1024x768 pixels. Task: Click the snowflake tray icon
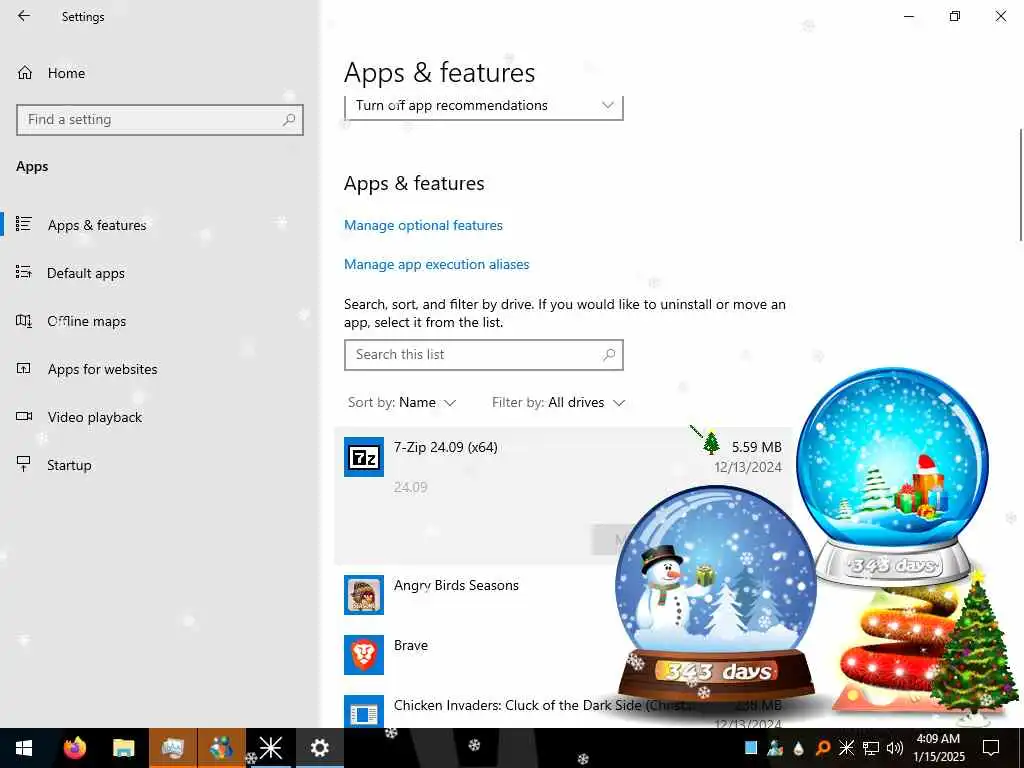tap(846, 748)
